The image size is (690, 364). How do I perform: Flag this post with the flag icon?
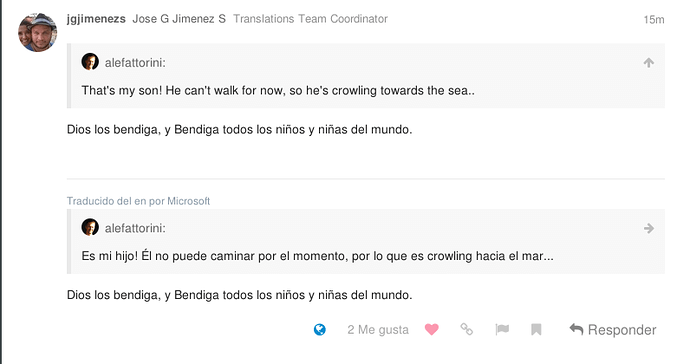pos(502,329)
